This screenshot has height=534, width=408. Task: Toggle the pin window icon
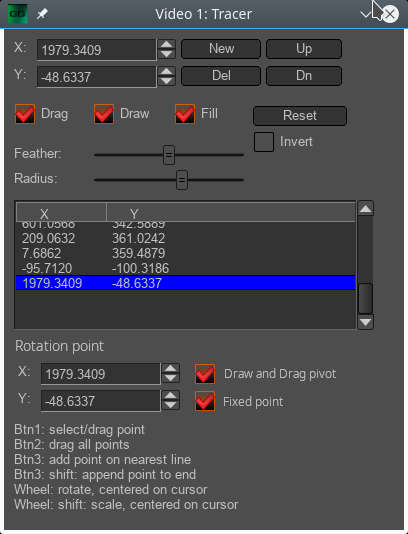42,14
